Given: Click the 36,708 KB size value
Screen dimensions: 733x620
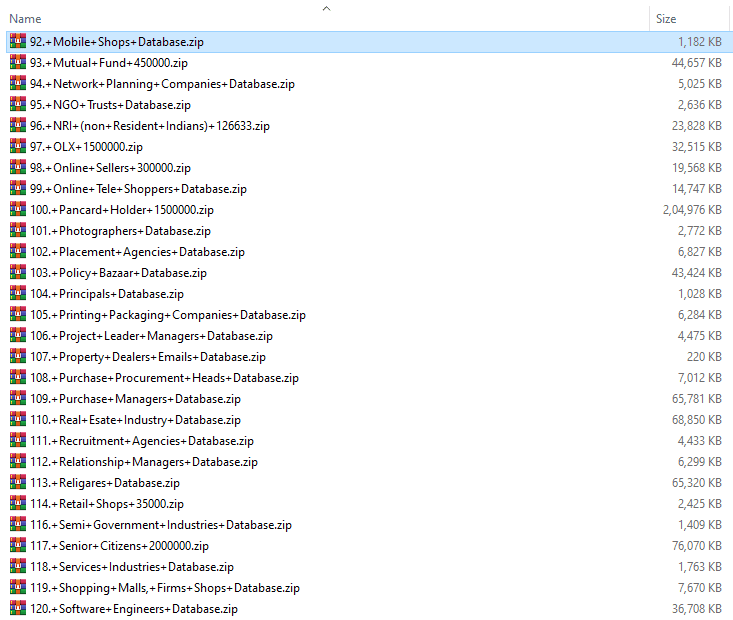Looking at the screenshot, I should (x=697, y=609).
